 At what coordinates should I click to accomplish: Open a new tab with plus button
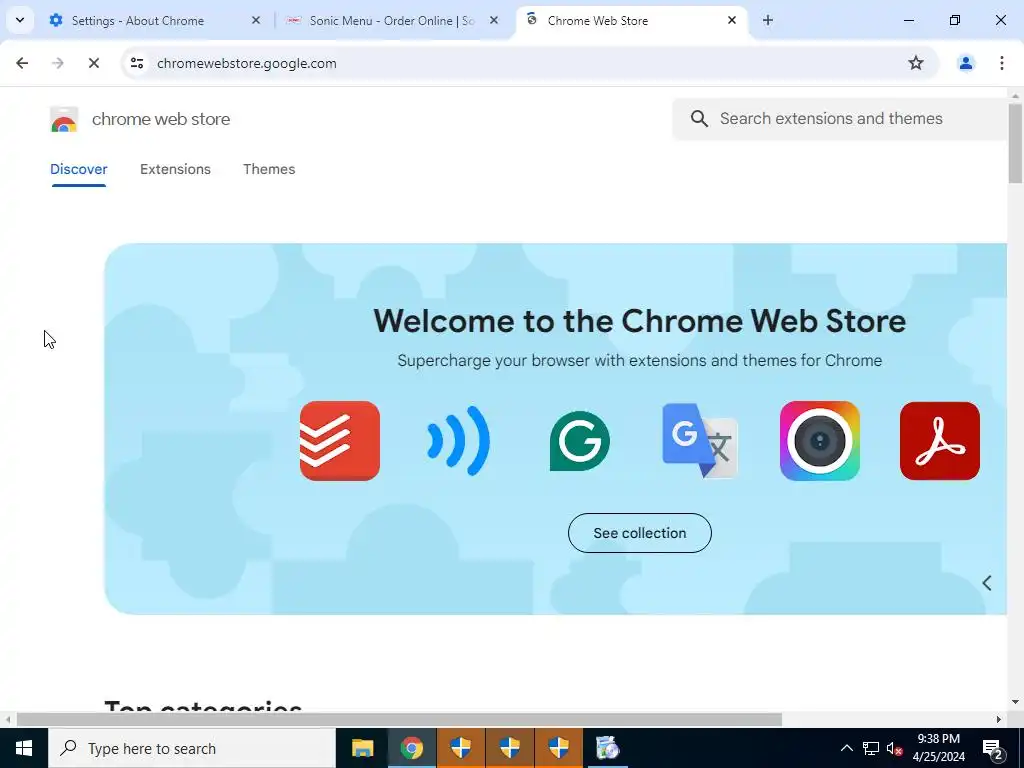pyautogui.click(x=768, y=20)
